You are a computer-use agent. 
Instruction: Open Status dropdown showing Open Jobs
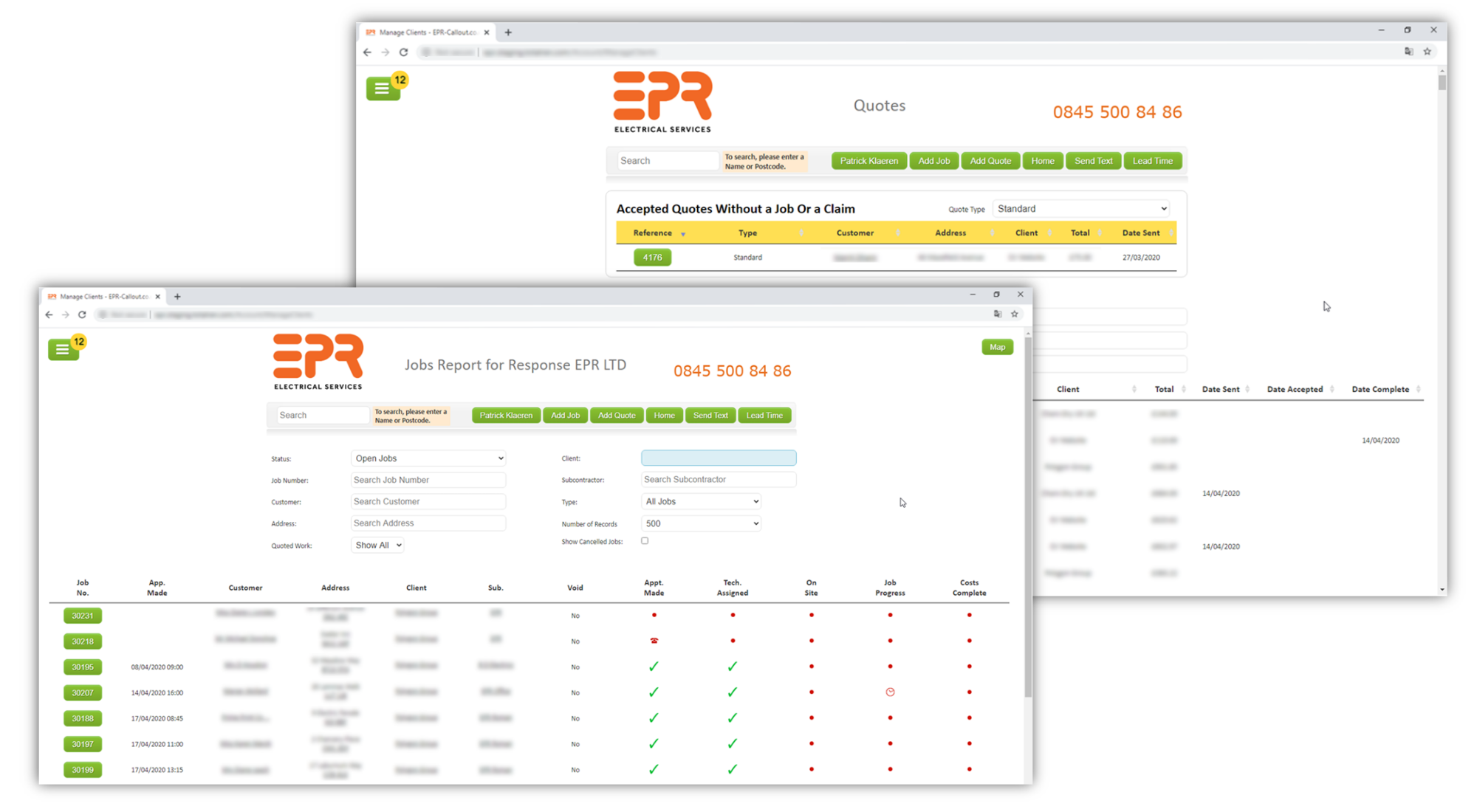(428, 458)
